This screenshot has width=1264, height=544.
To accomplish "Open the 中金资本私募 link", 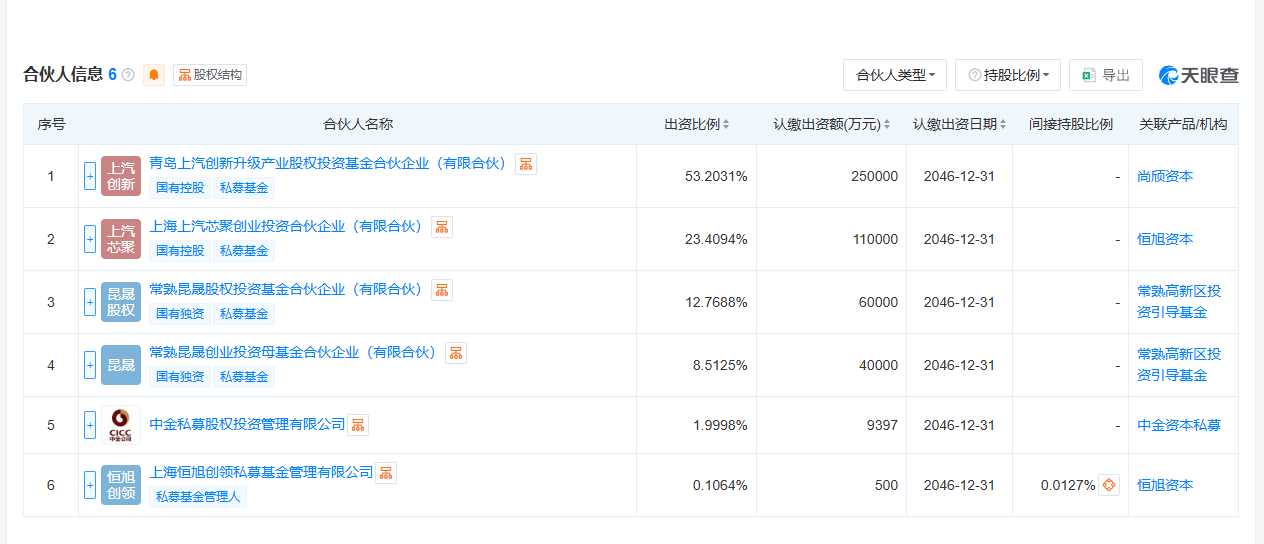I will (1179, 425).
